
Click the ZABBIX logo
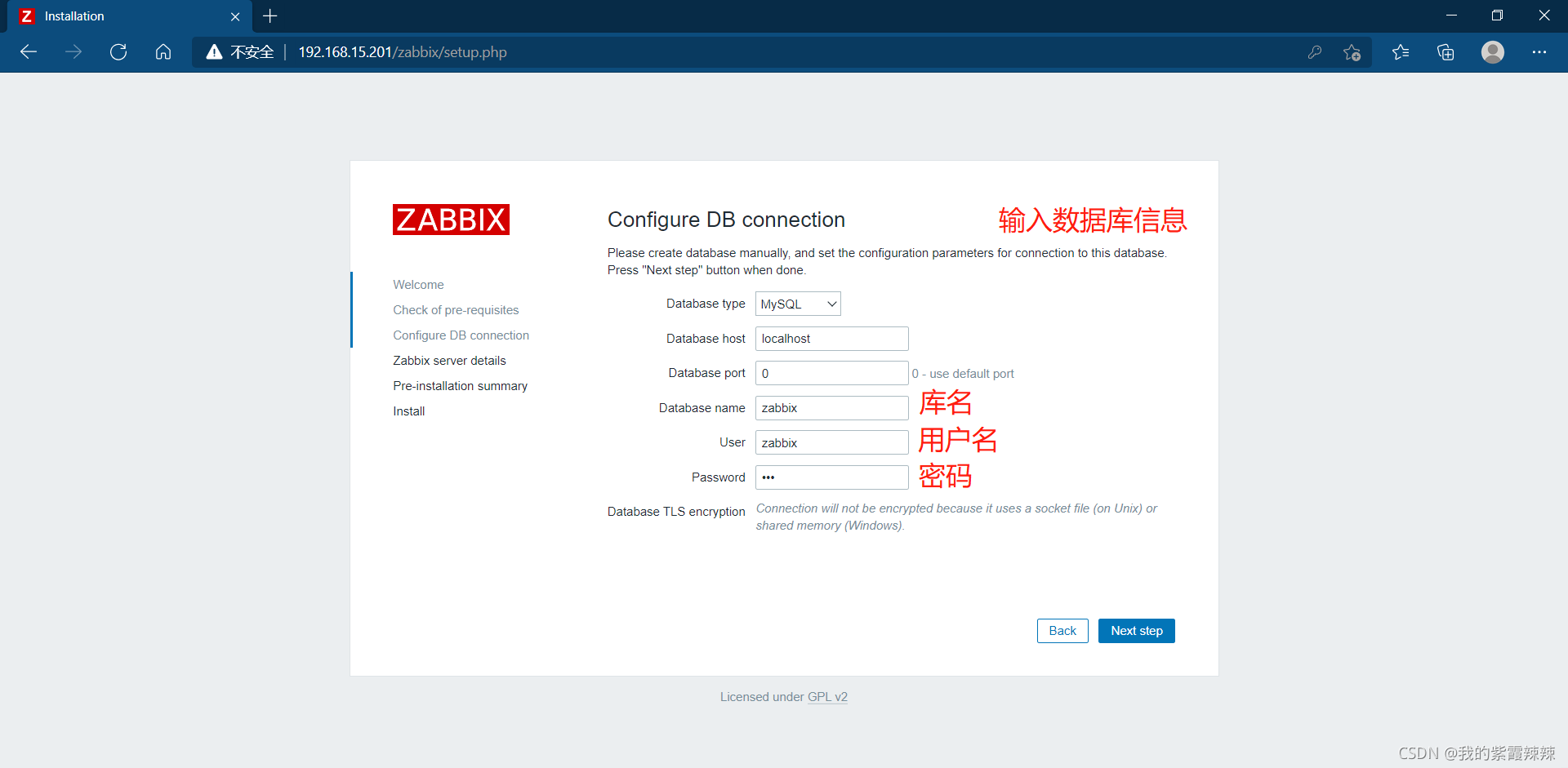click(451, 220)
